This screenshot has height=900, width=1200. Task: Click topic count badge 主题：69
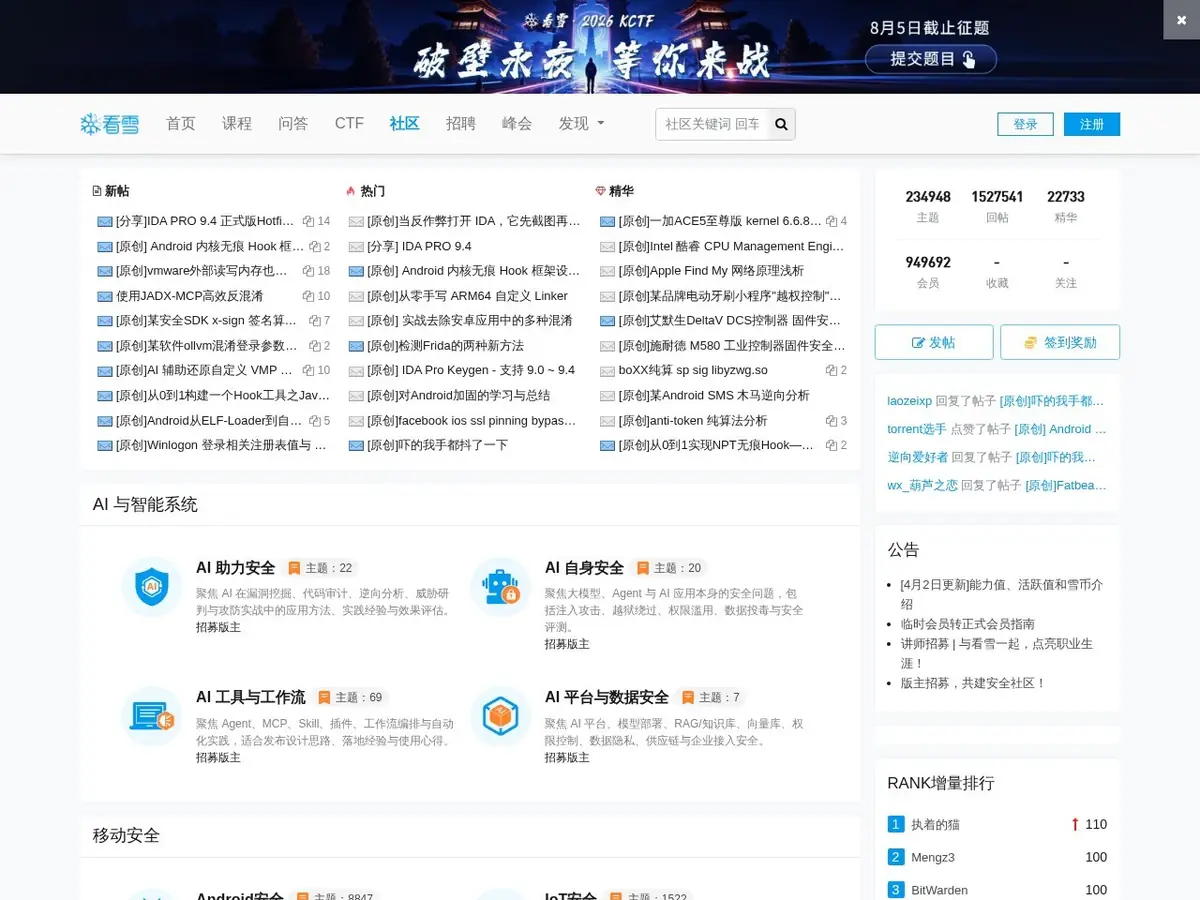pyautogui.click(x=350, y=697)
